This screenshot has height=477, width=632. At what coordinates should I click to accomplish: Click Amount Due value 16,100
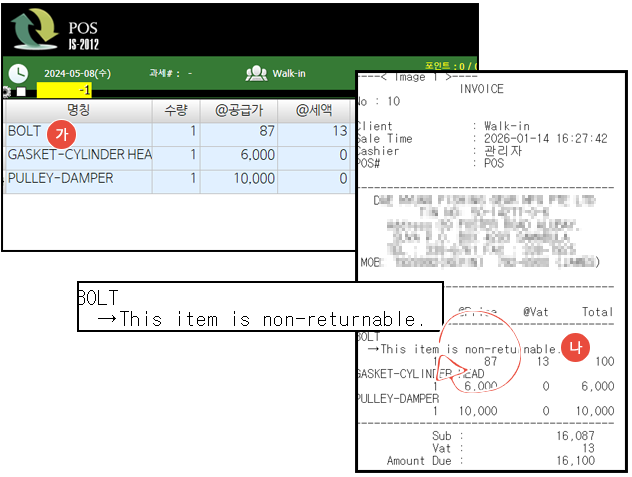click(576, 460)
